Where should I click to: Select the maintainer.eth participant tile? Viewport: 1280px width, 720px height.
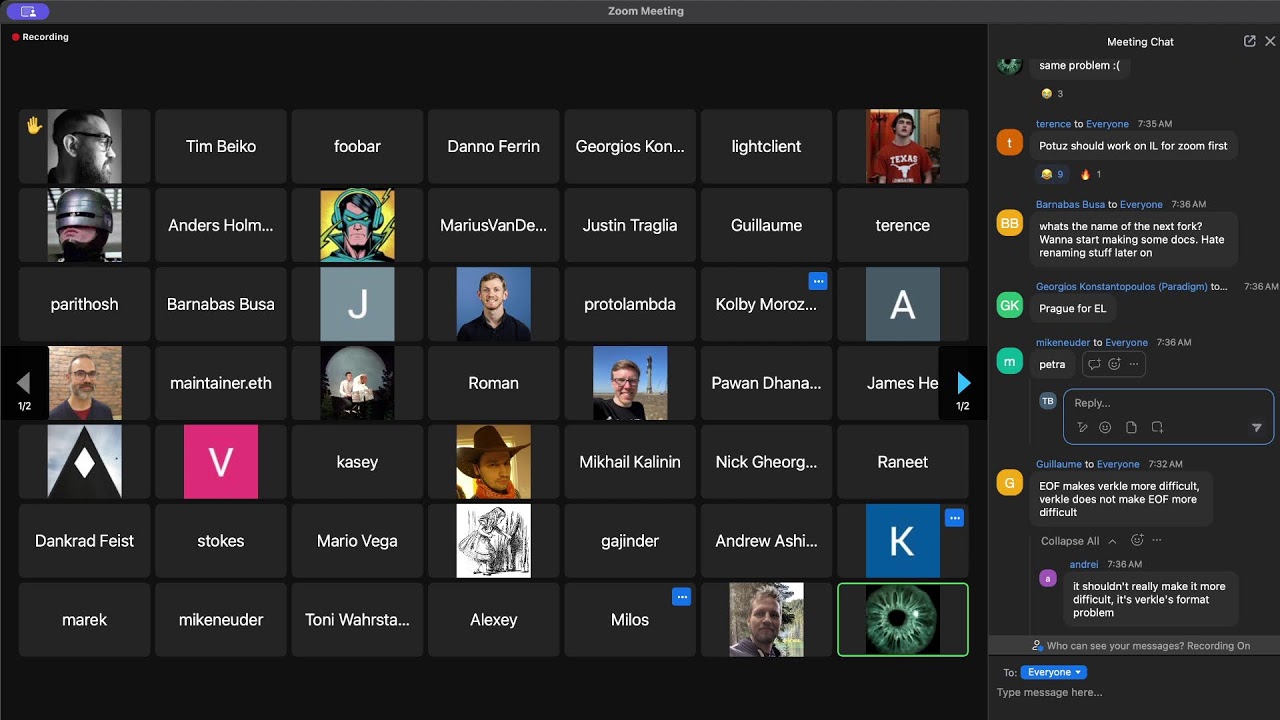[x=221, y=383]
